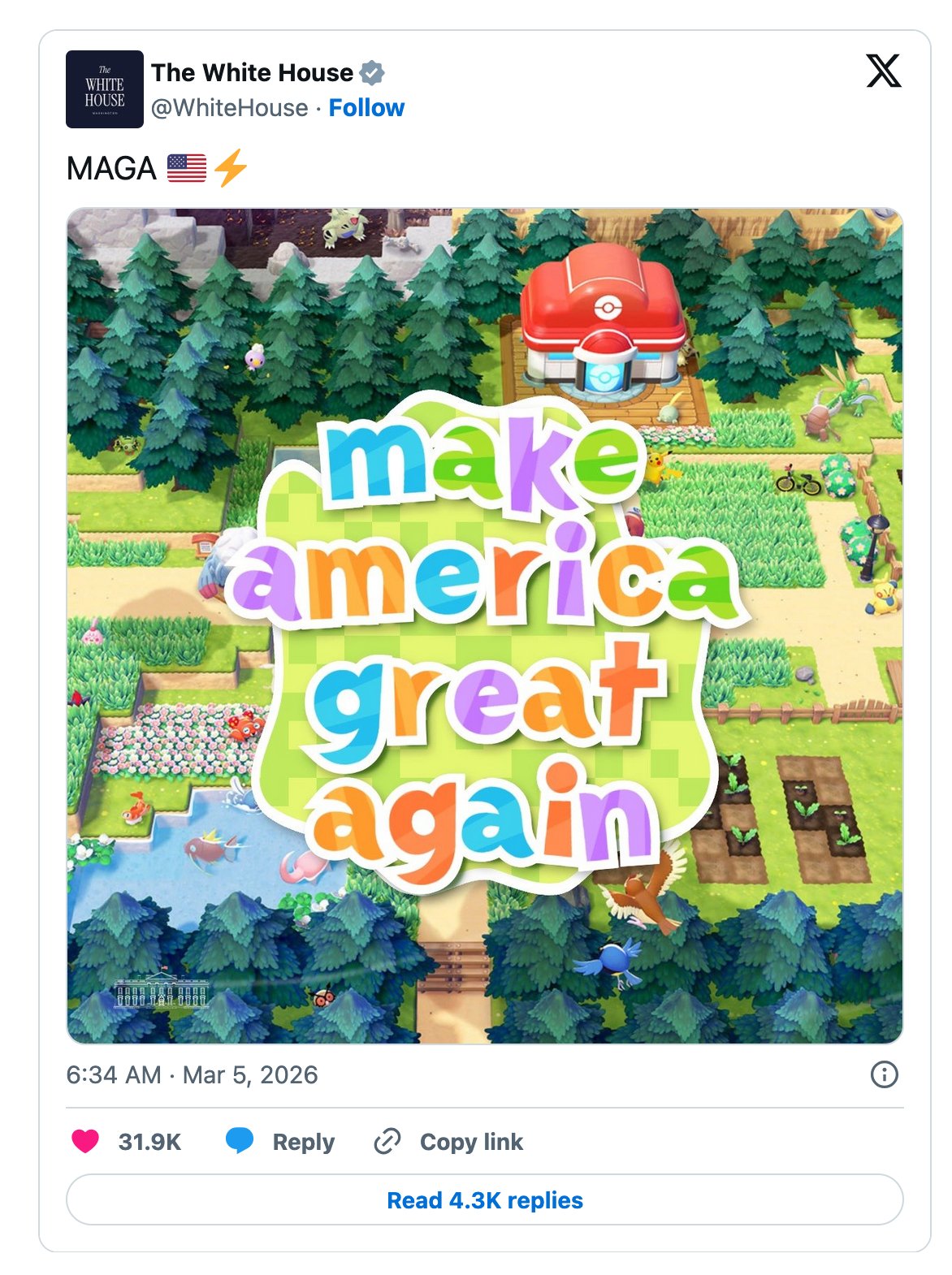This screenshot has height=1275, width=952.
Task: Open the X logo icon
Action: pyautogui.click(x=884, y=71)
